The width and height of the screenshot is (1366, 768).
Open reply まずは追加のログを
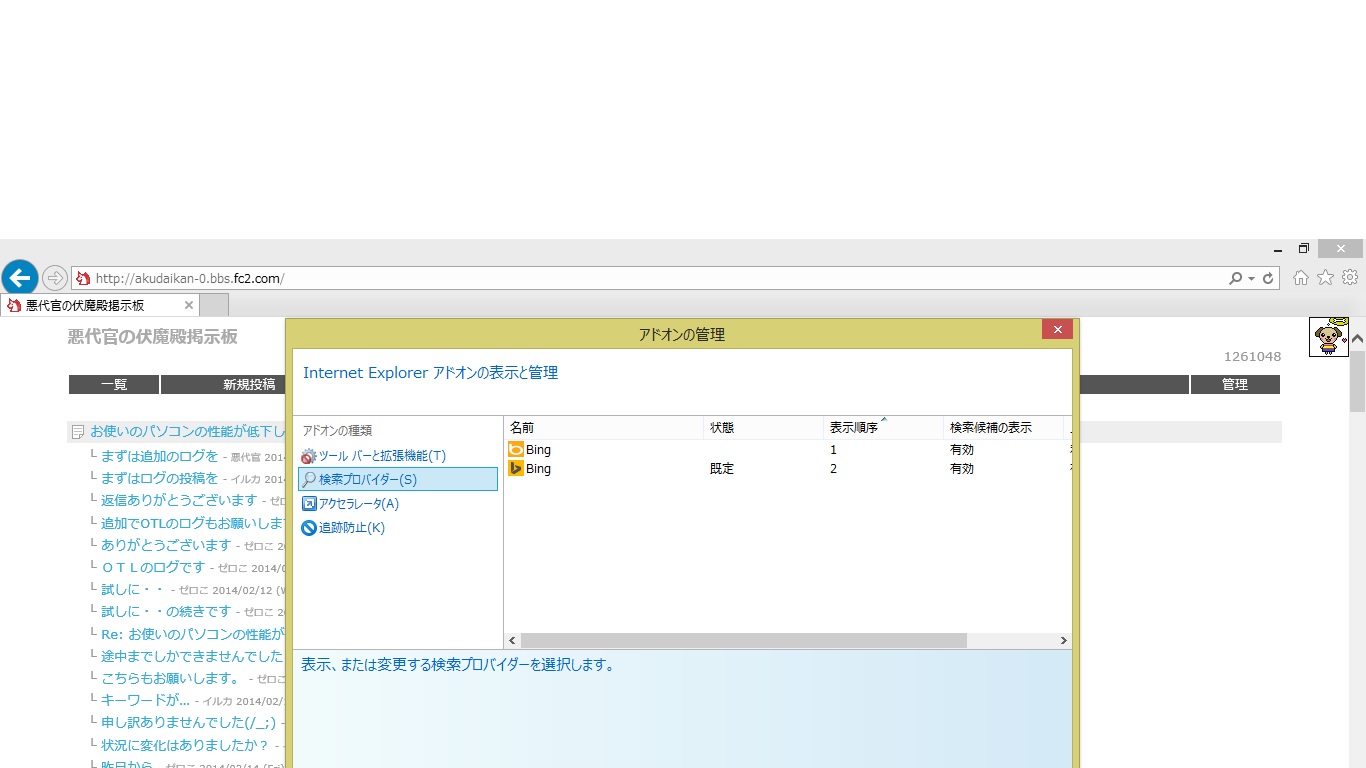(159, 456)
